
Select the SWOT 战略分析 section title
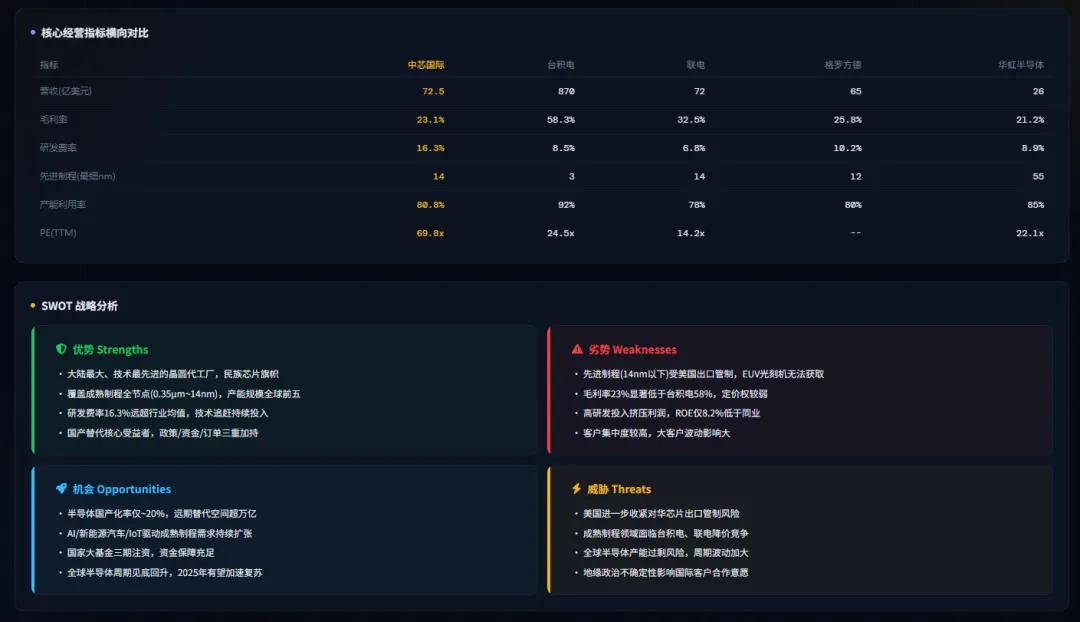coord(79,306)
